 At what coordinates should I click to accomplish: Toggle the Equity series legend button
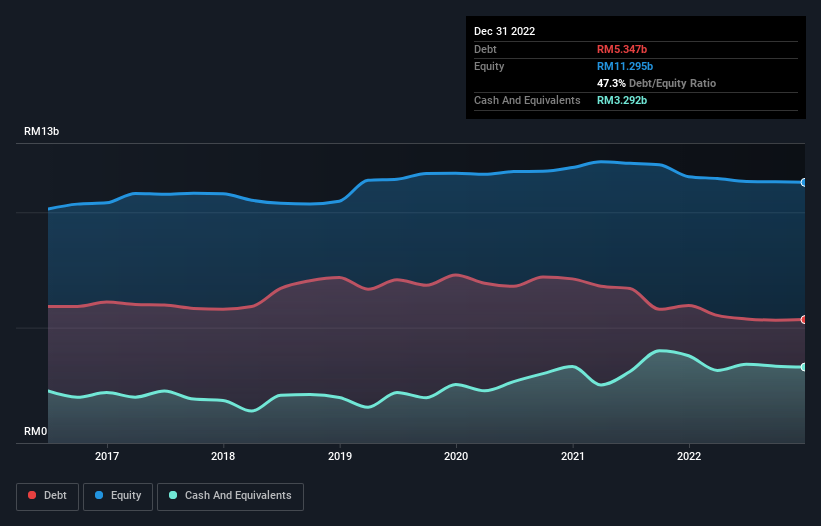(118, 496)
